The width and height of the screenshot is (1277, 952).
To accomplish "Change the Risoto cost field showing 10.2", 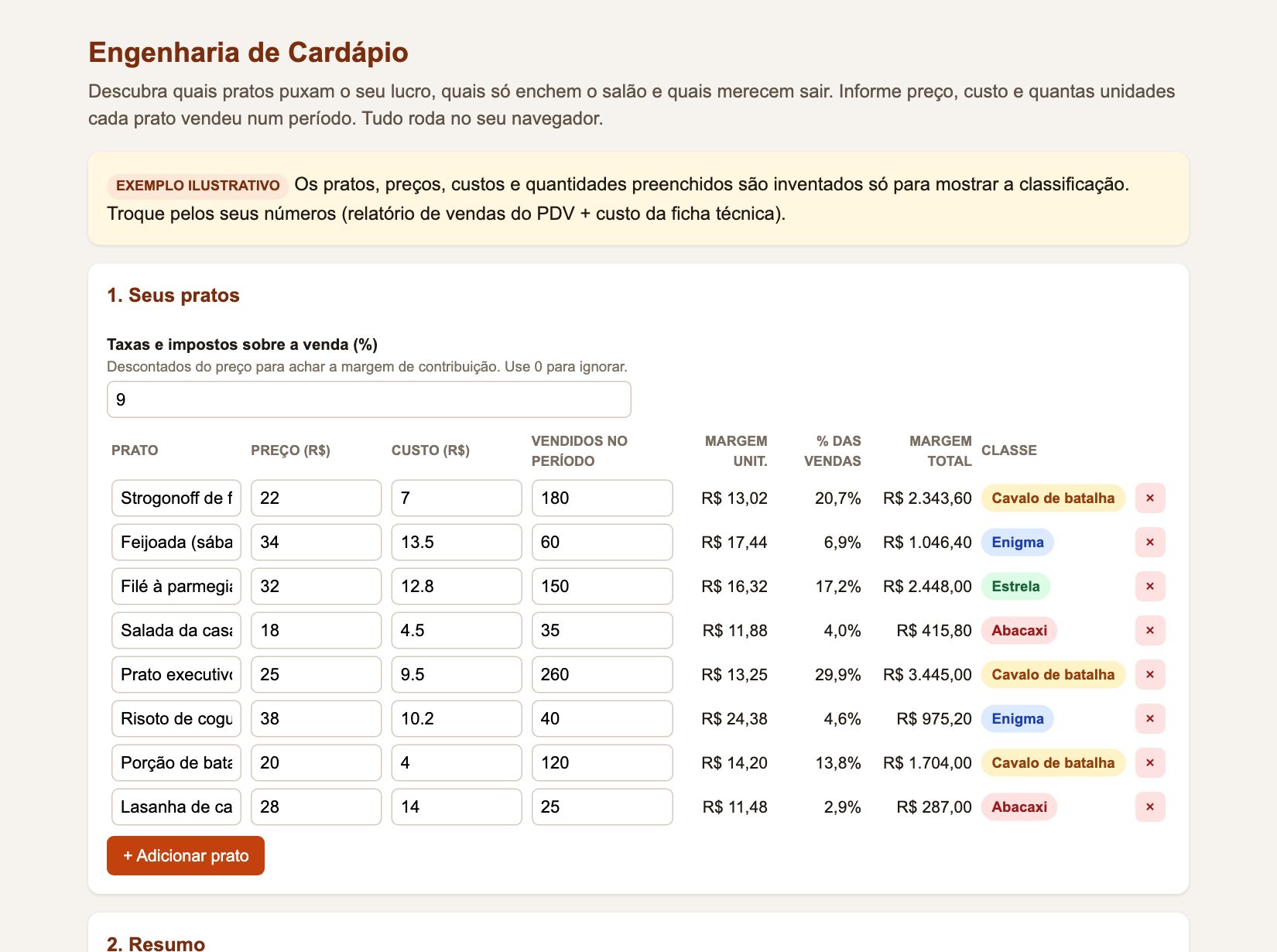I will (x=457, y=718).
